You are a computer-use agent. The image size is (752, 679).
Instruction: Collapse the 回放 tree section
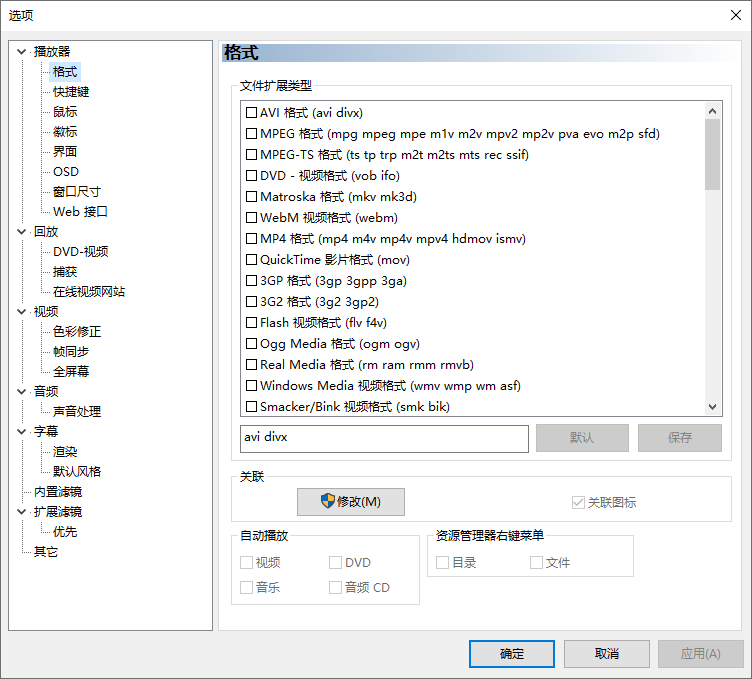(23, 231)
